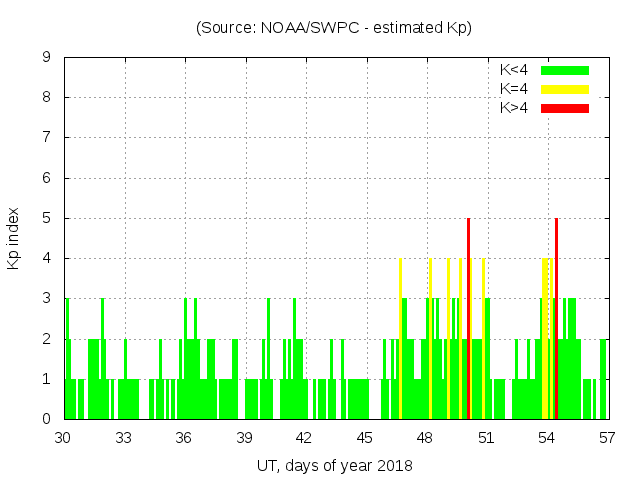The width and height of the screenshot is (640, 480).
Task: Click the x-axis tick label 30
Action: pyautogui.click(x=63, y=437)
